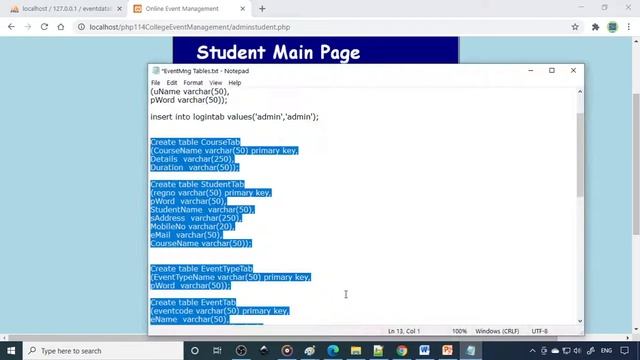Click the 'pWord varchar(50));' line at top
Screen dimensions: 640x360
pyautogui.click(x=189, y=100)
